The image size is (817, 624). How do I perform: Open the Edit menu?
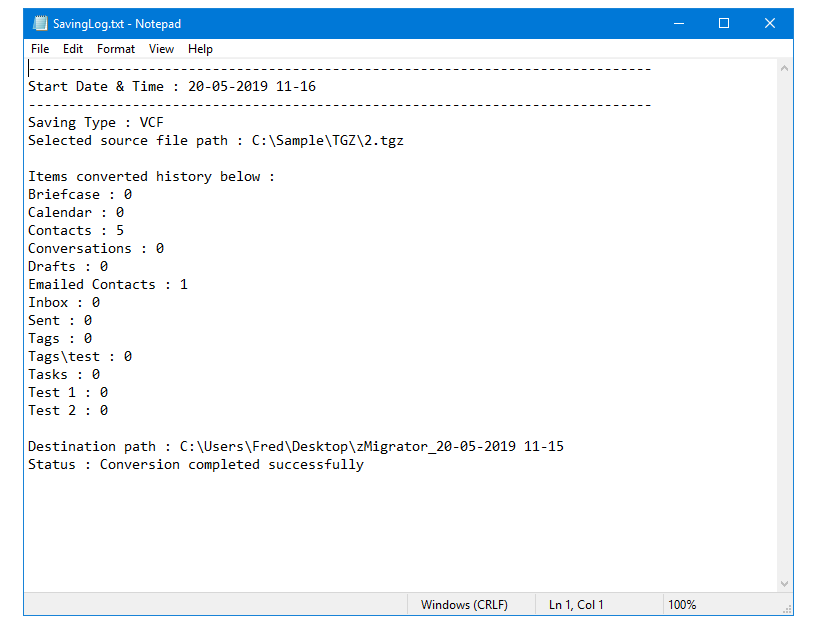coord(73,49)
